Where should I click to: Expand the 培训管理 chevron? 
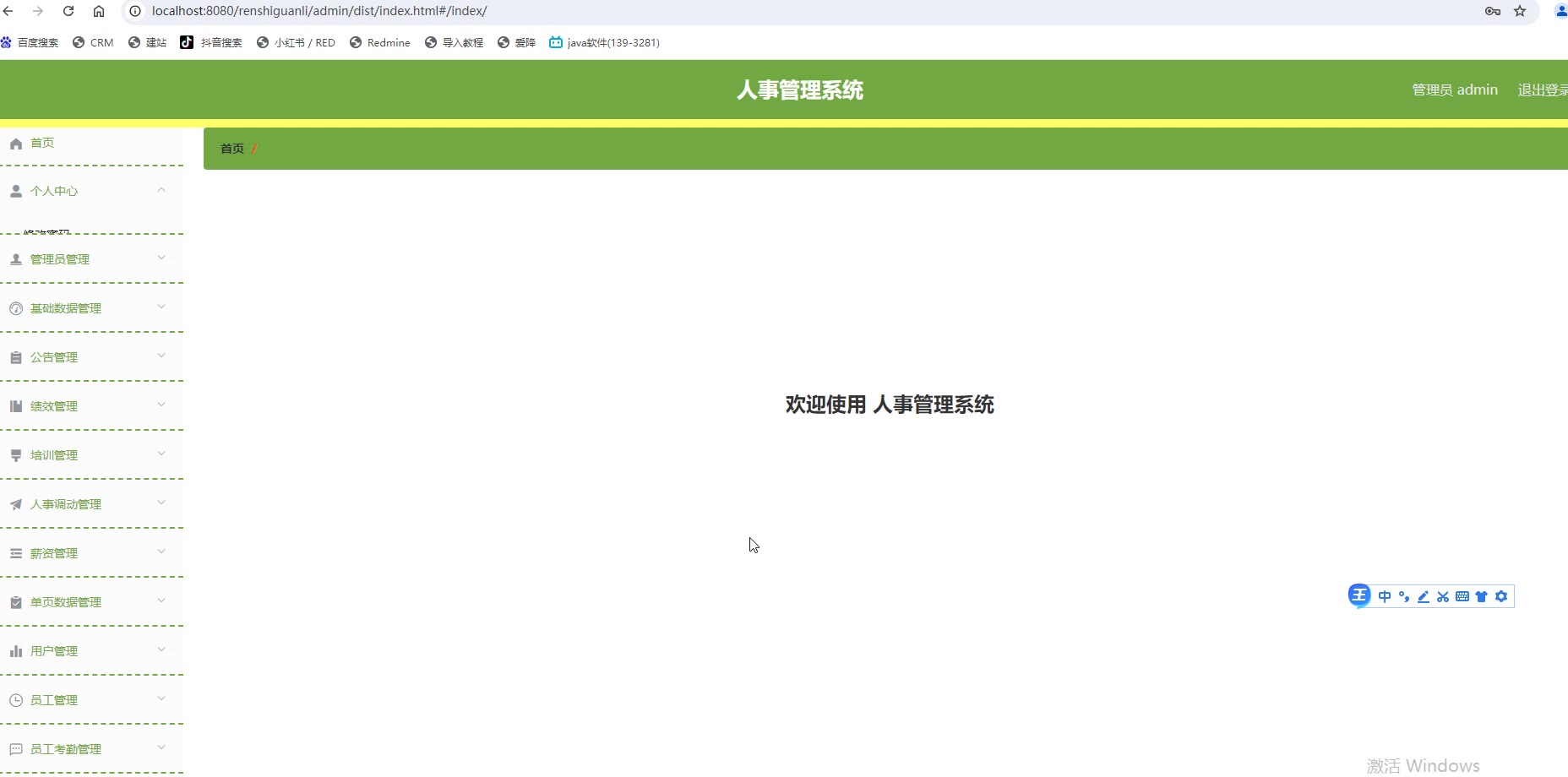click(161, 454)
